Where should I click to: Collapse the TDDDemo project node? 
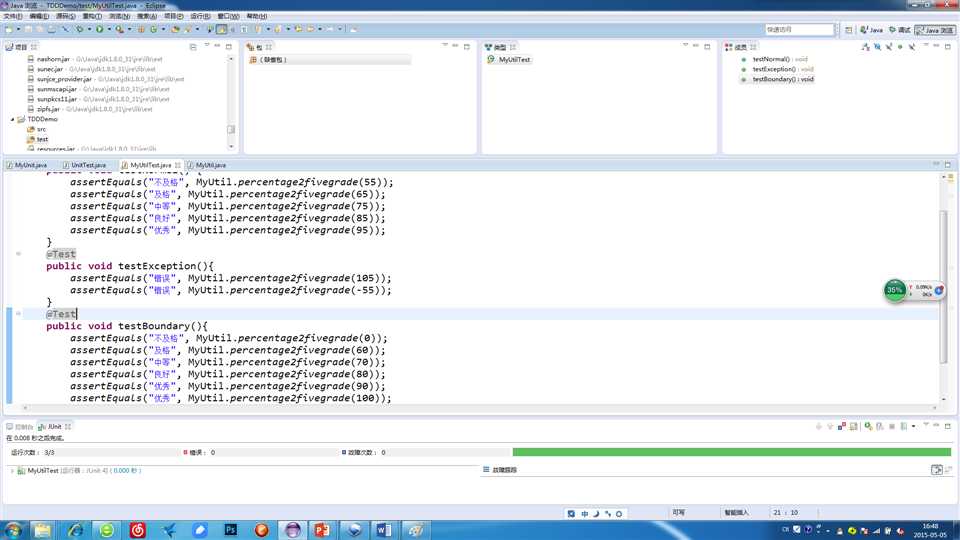click(12, 119)
